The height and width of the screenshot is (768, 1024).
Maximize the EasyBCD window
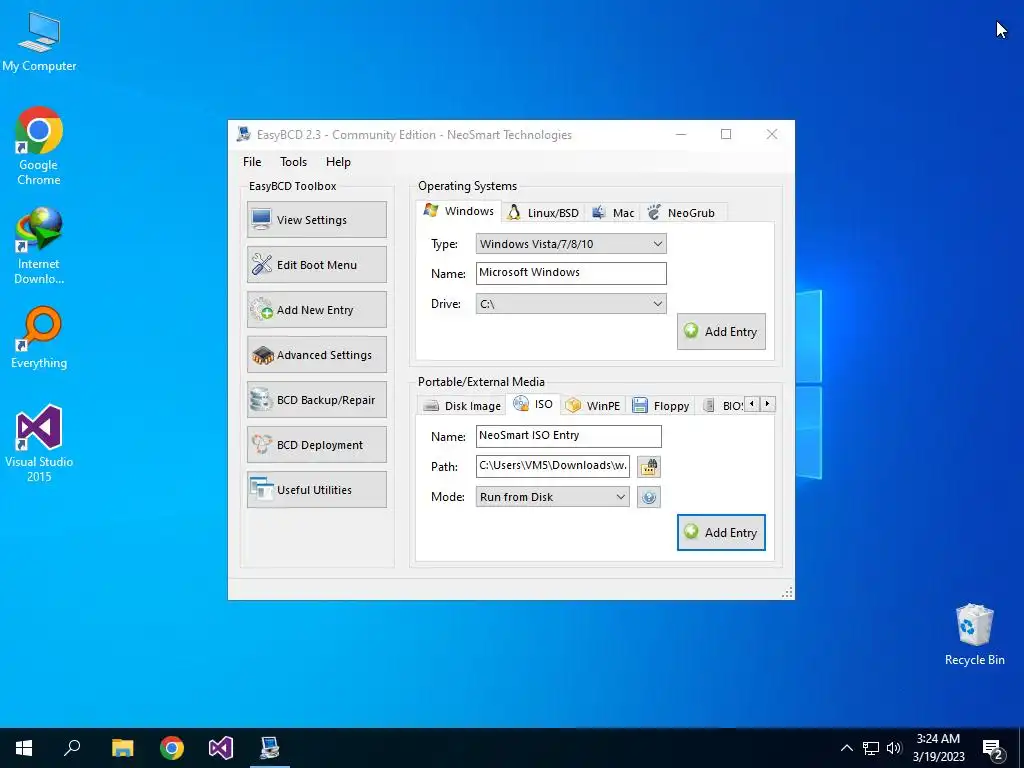coord(726,134)
